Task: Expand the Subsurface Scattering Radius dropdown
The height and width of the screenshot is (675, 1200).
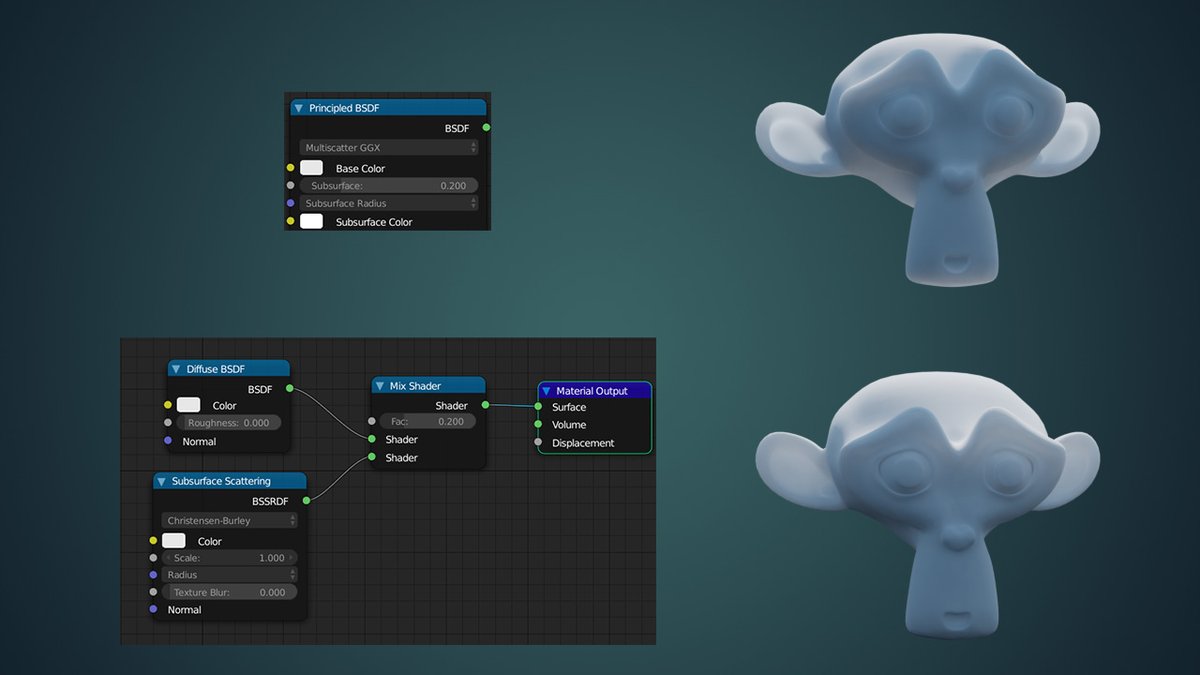Action: [229, 575]
